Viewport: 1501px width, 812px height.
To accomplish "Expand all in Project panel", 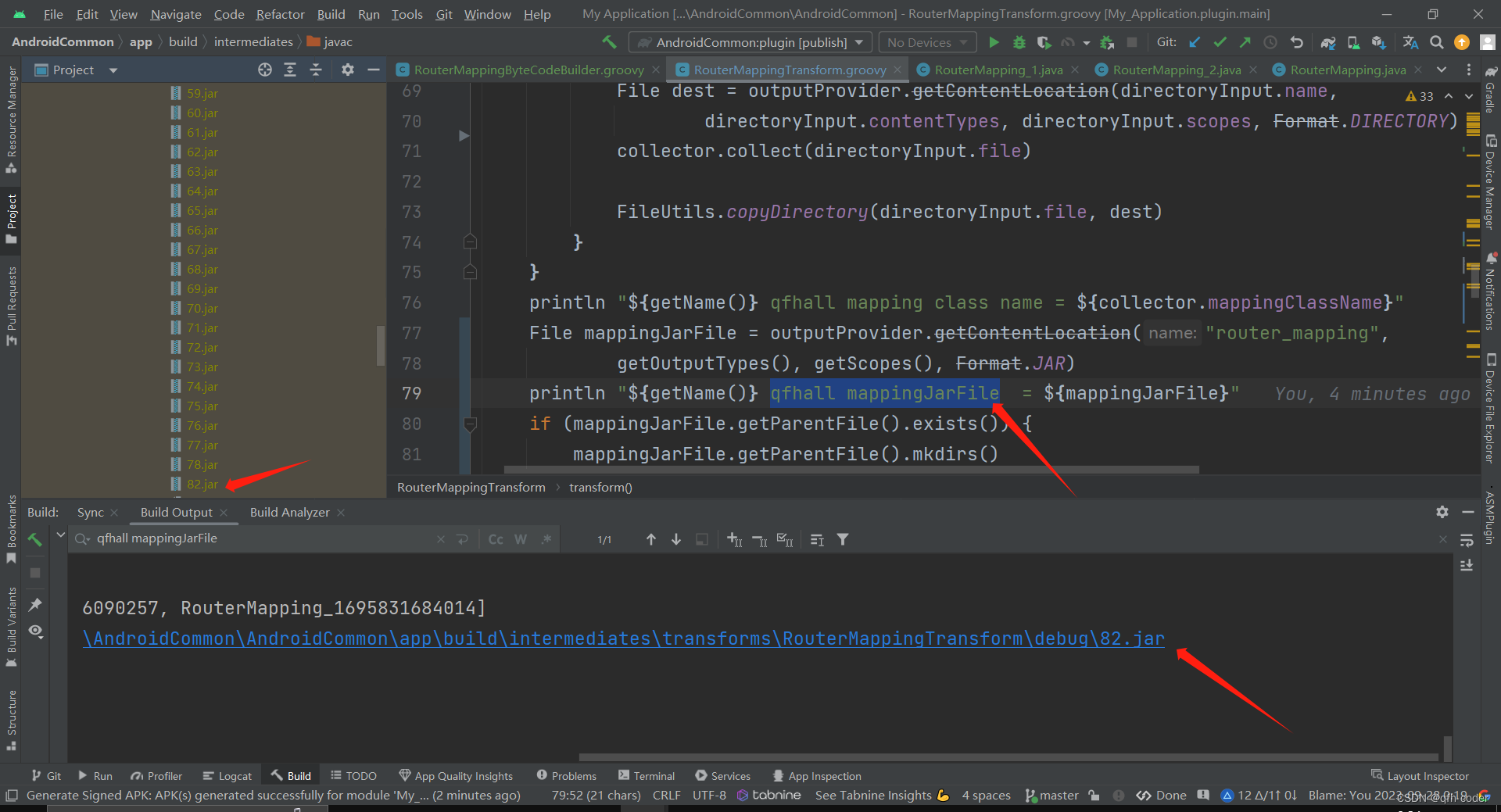I will point(290,70).
